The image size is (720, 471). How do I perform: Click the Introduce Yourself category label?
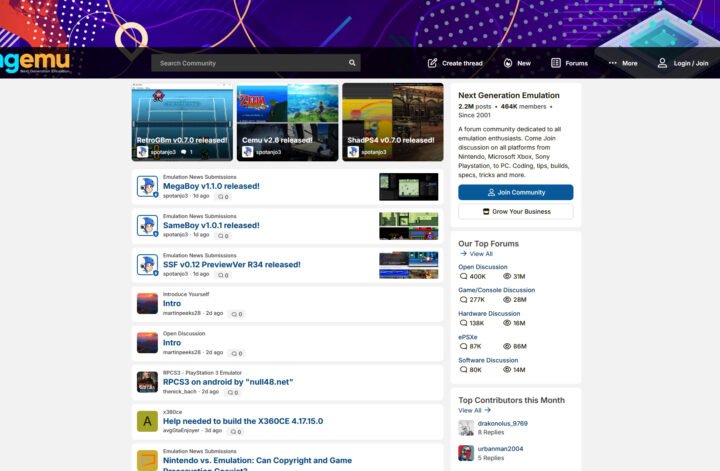(x=186, y=294)
